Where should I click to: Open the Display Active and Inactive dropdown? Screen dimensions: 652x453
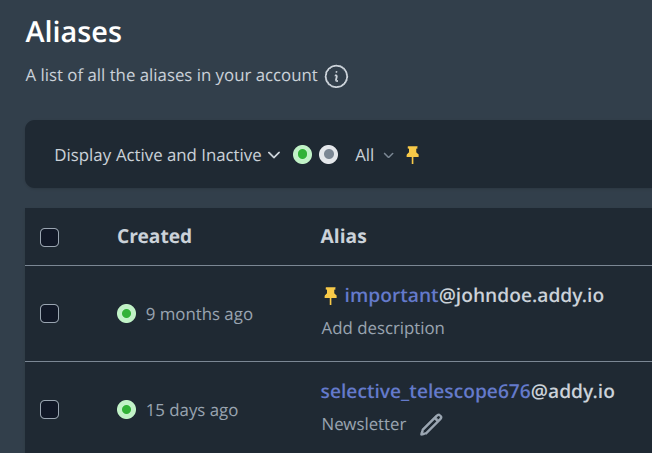[x=168, y=155]
